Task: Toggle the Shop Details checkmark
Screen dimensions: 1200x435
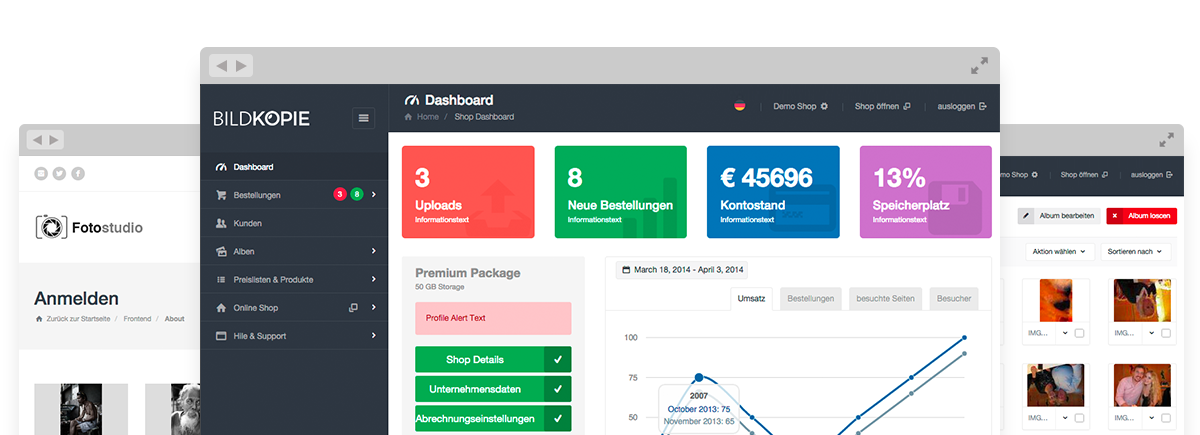Action: point(558,360)
